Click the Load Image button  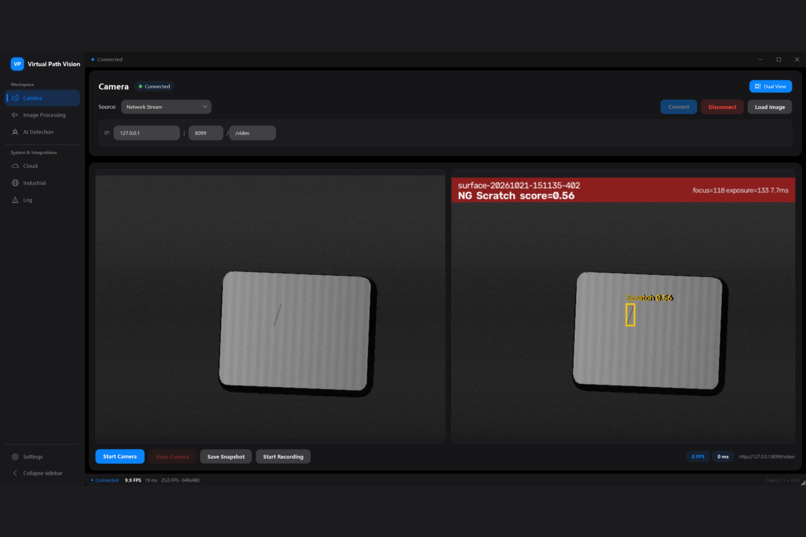pyautogui.click(x=770, y=107)
